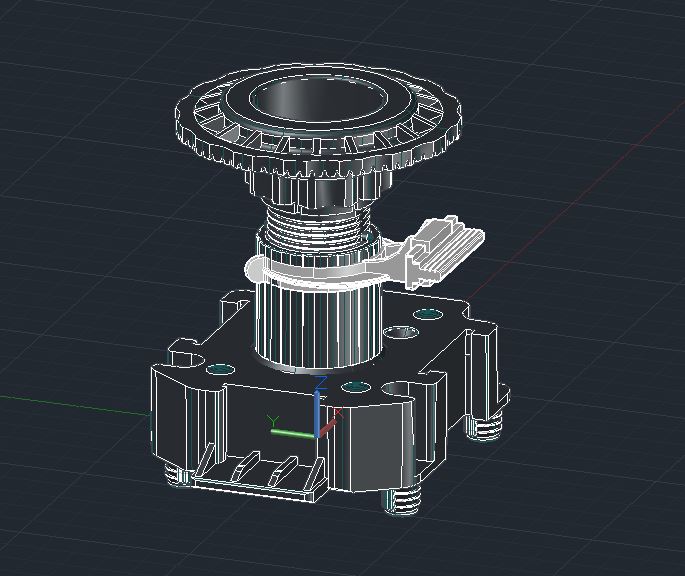Select the screw under the base's left corner
This screenshot has width=685, height=576.
click(x=177, y=475)
